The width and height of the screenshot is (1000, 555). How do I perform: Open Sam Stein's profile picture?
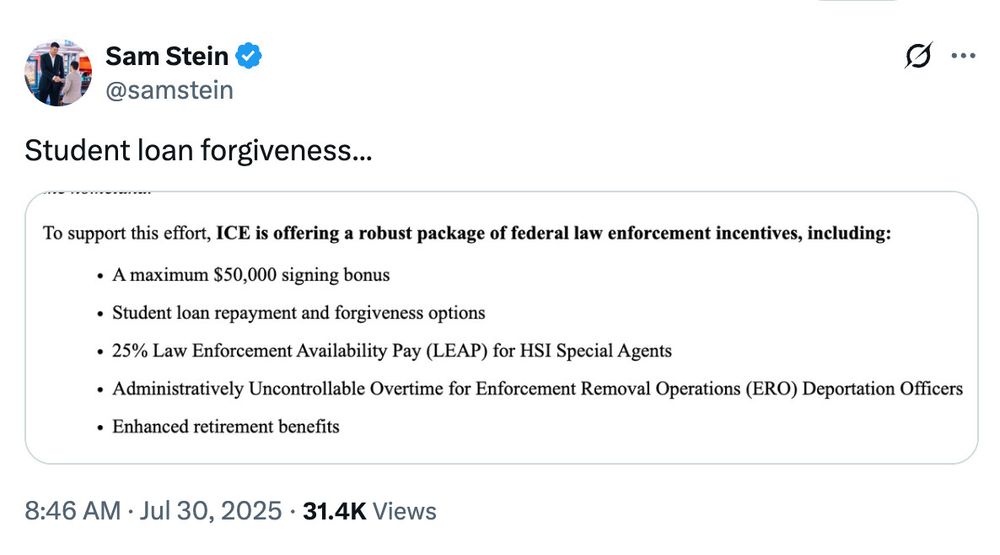[x=58, y=73]
